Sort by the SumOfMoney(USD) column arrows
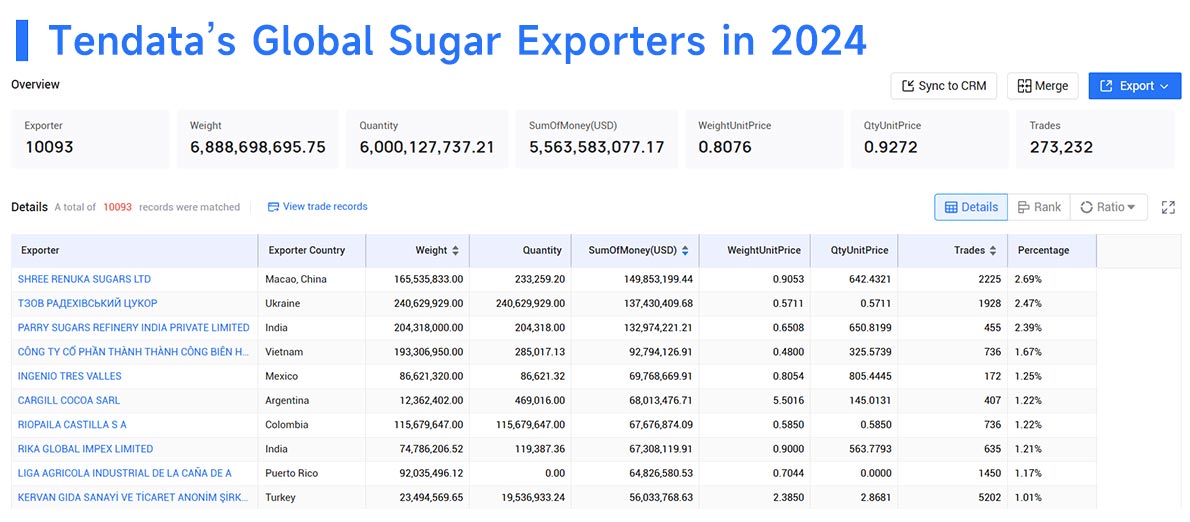Viewport: 1190px width, 522px height. click(685, 250)
